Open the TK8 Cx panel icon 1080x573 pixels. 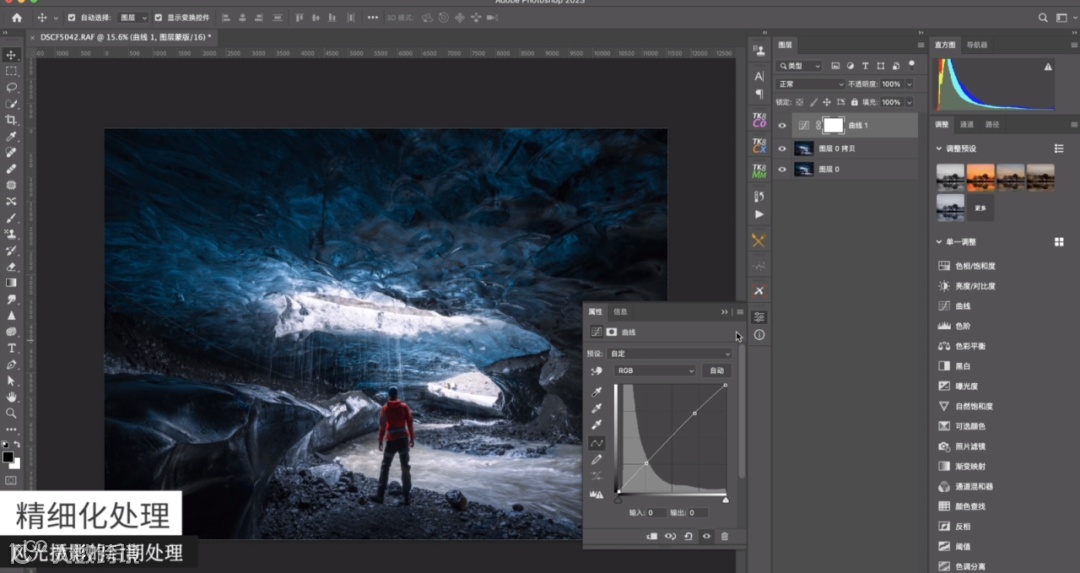pyautogui.click(x=759, y=146)
